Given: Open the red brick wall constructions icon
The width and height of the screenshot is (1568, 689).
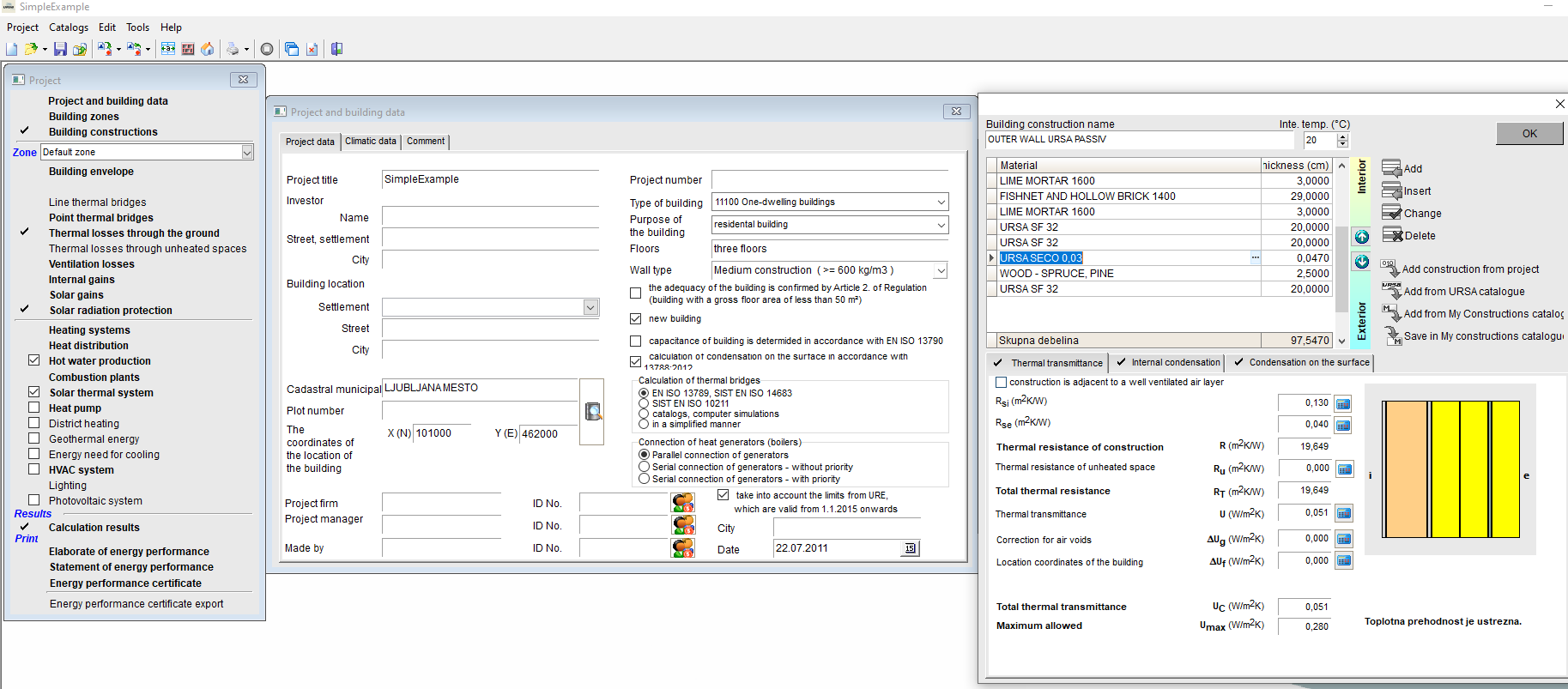Looking at the screenshot, I should 188,49.
